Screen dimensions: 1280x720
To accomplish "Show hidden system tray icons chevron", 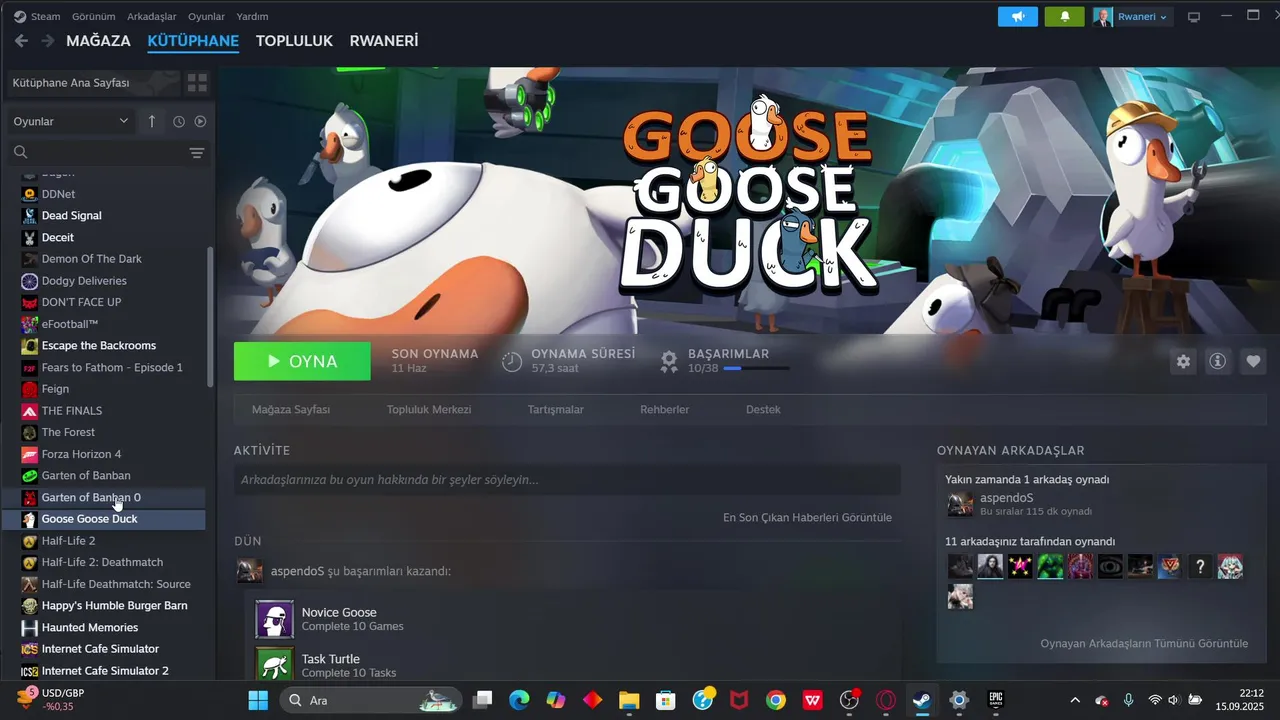I will [x=1075, y=700].
